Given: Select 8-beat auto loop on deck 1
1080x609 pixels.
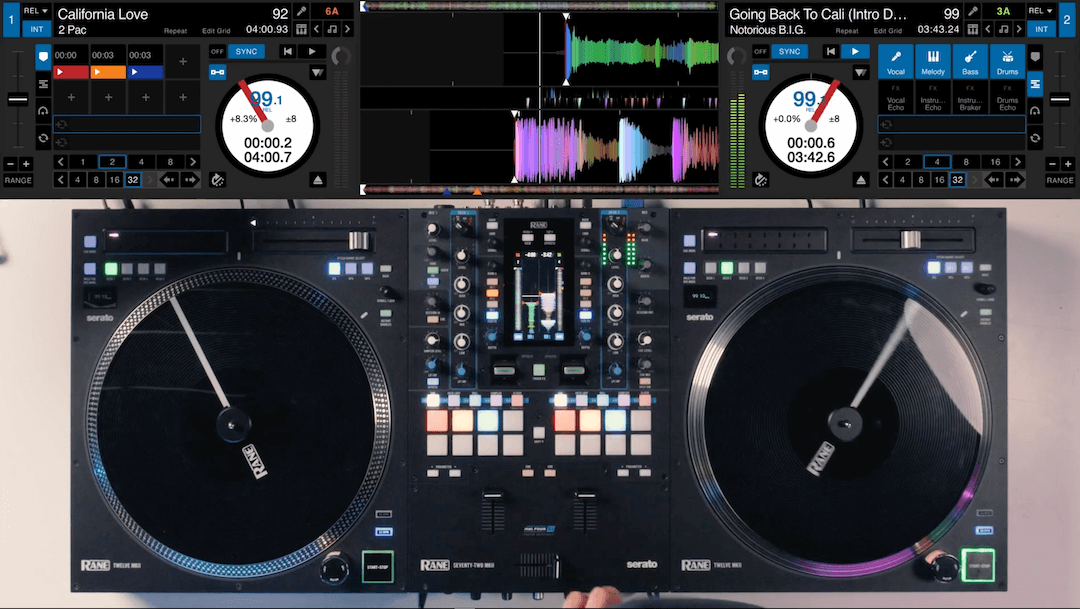Looking at the screenshot, I should tap(170, 162).
